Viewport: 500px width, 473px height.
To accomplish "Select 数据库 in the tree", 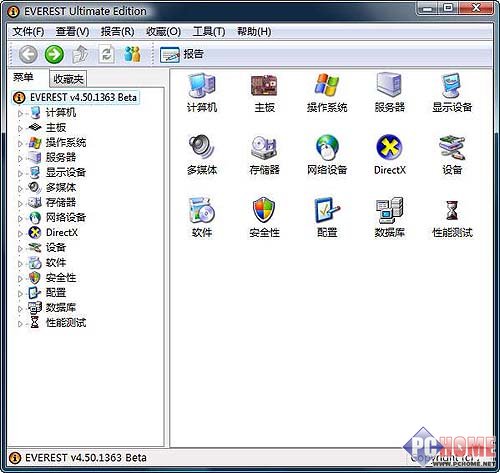I will (x=61, y=307).
